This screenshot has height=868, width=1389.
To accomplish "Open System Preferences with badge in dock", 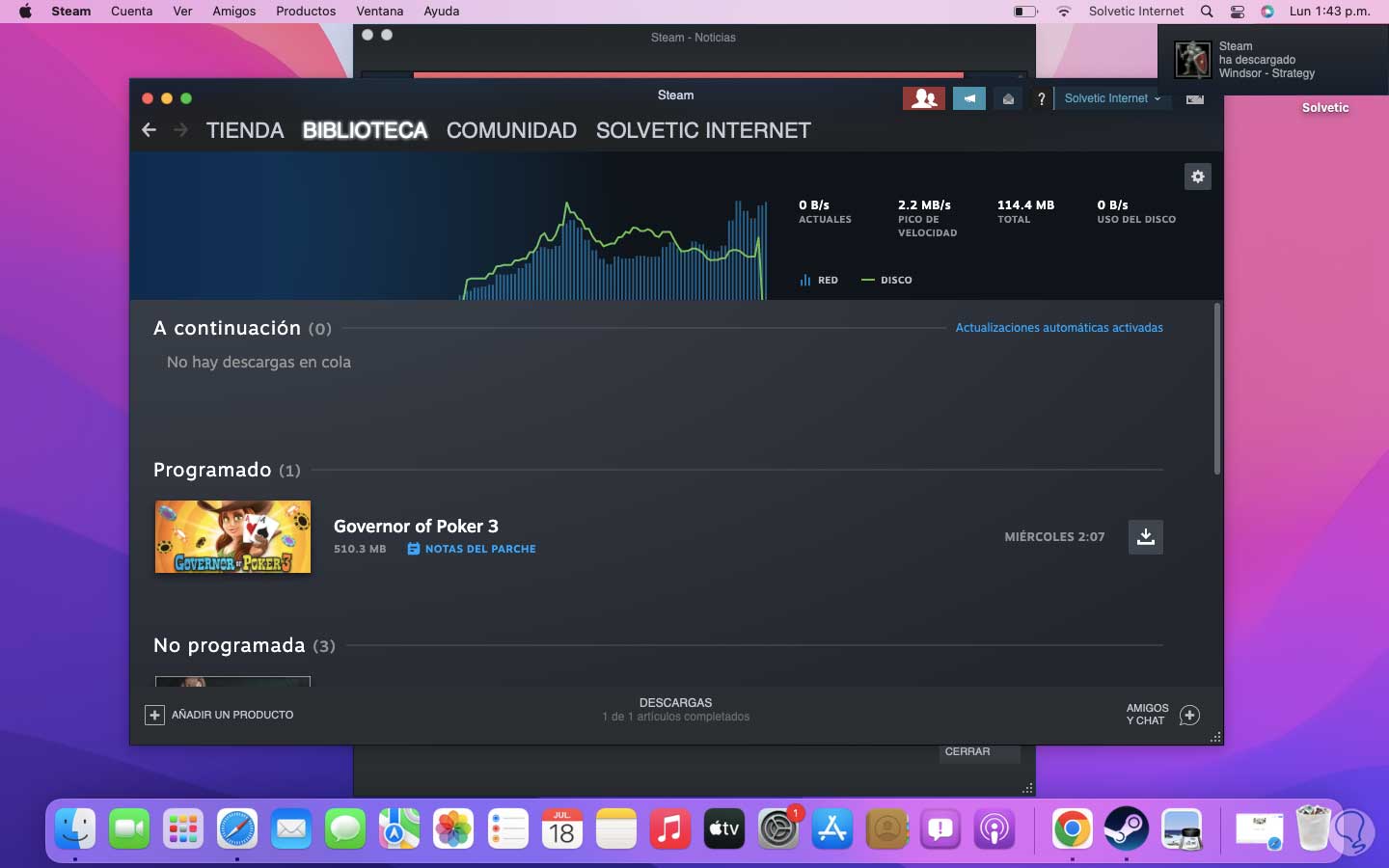I will coord(778,827).
